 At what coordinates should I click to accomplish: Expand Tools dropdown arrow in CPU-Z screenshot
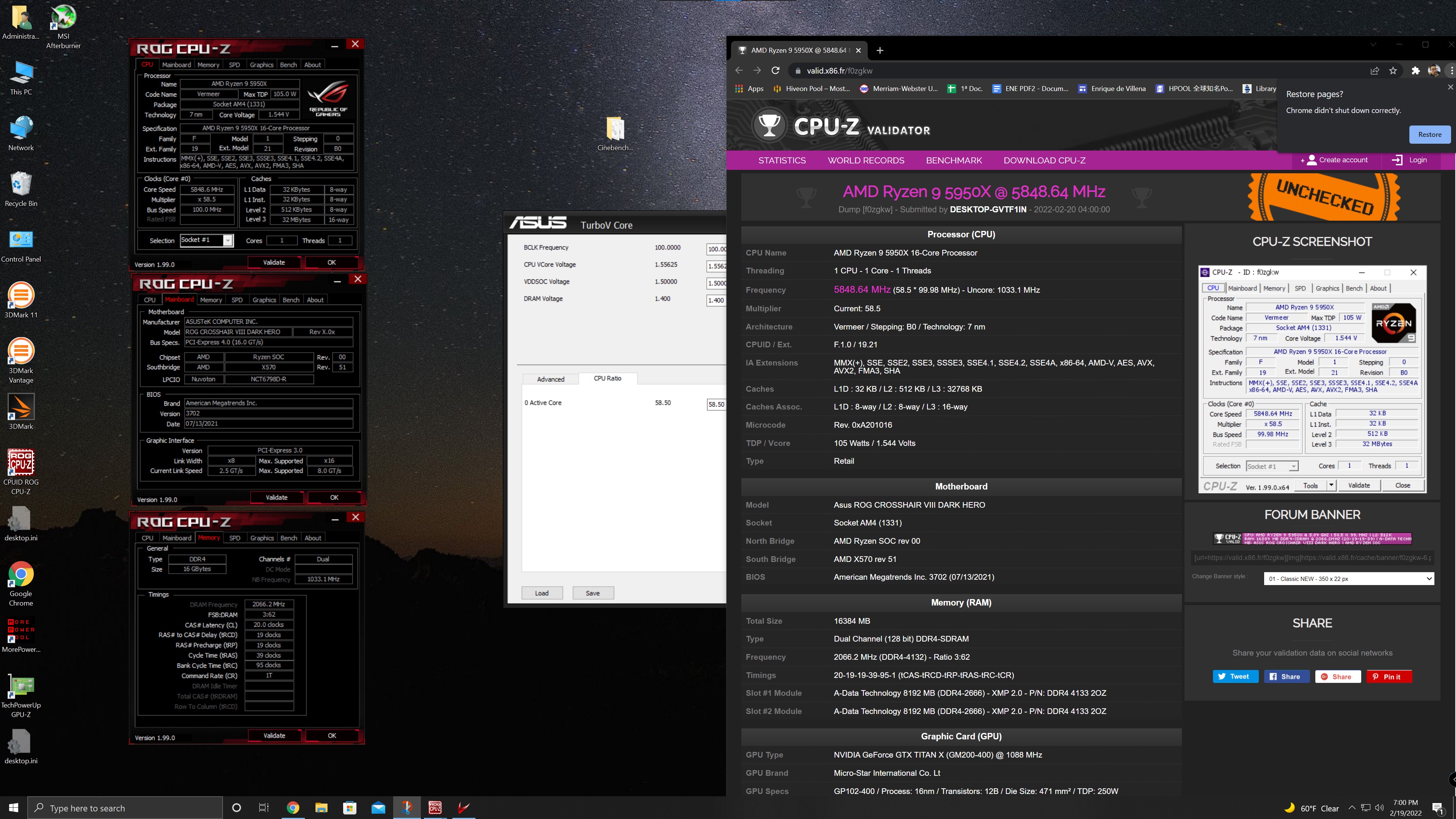1331,485
